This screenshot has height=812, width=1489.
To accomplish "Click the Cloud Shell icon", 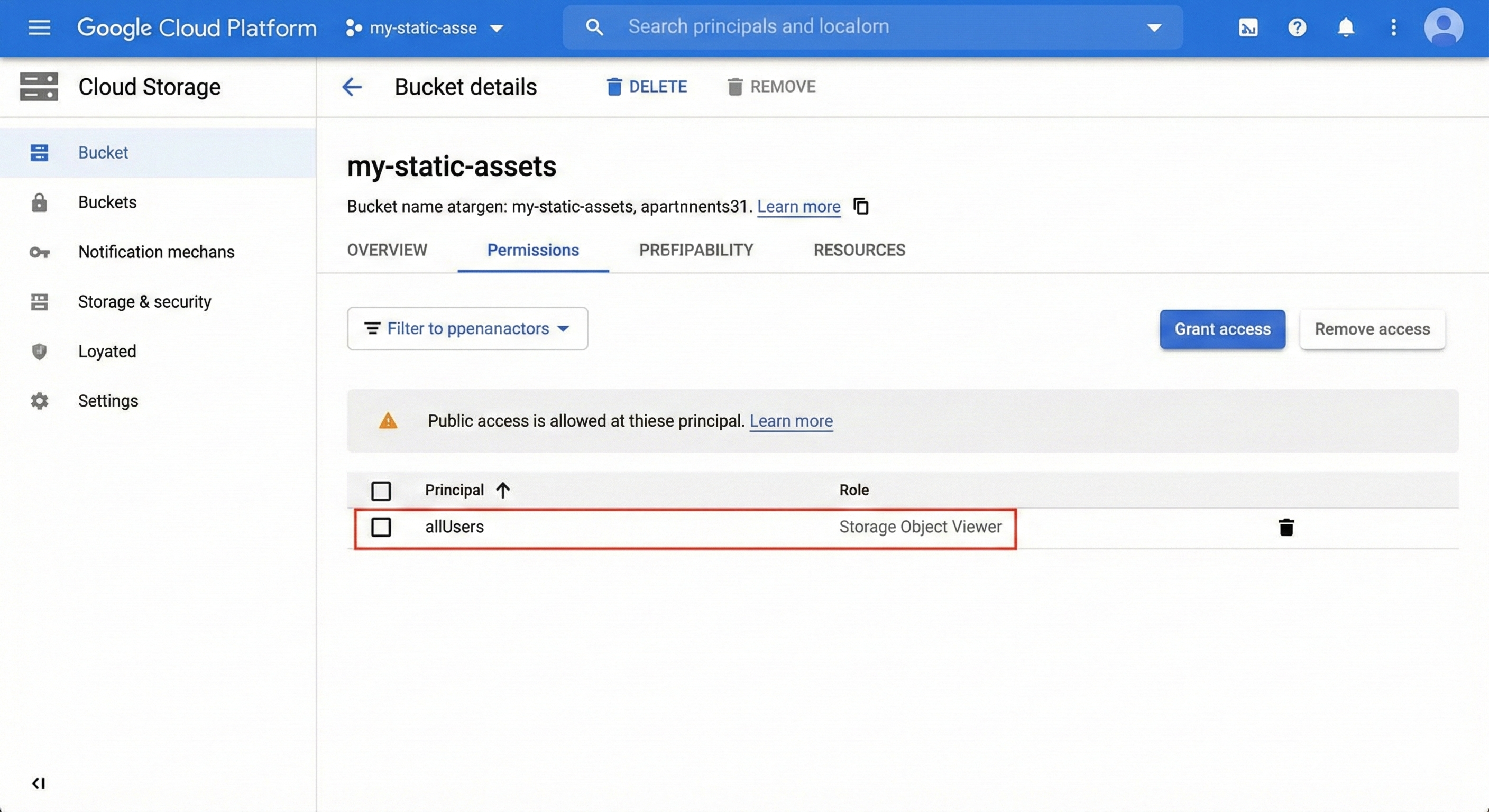I will 1248,27.
